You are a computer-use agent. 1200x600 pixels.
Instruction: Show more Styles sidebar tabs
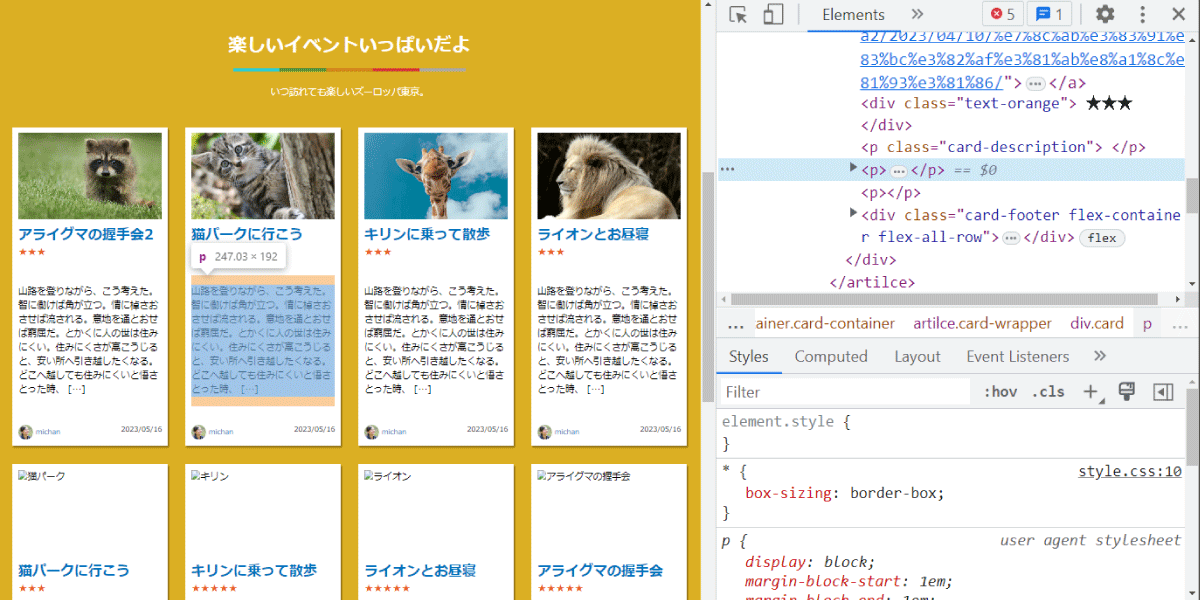tap(1100, 356)
